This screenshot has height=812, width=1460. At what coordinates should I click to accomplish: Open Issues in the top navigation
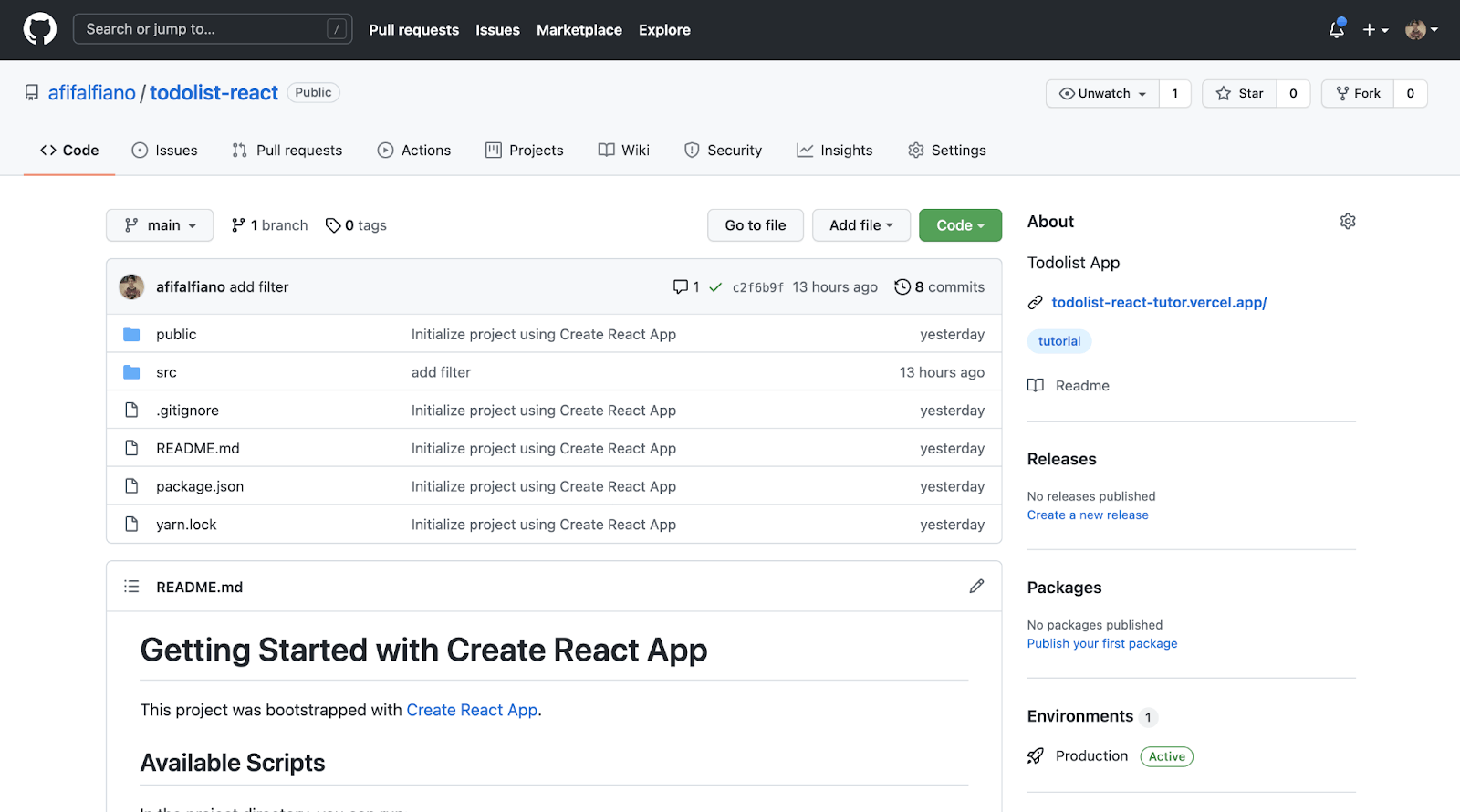pyautogui.click(x=497, y=30)
